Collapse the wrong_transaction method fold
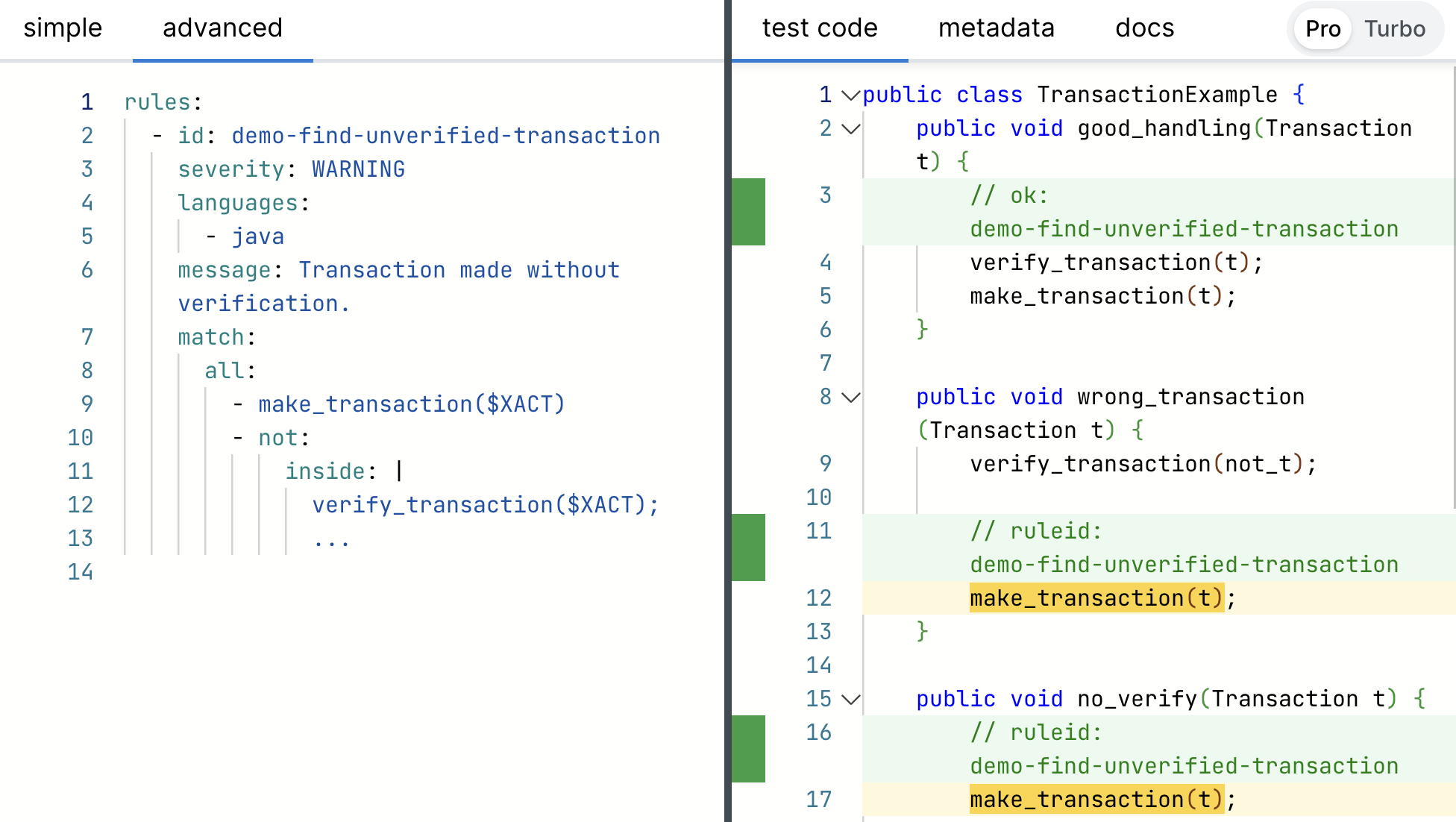The height and width of the screenshot is (822, 1456). tap(850, 398)
